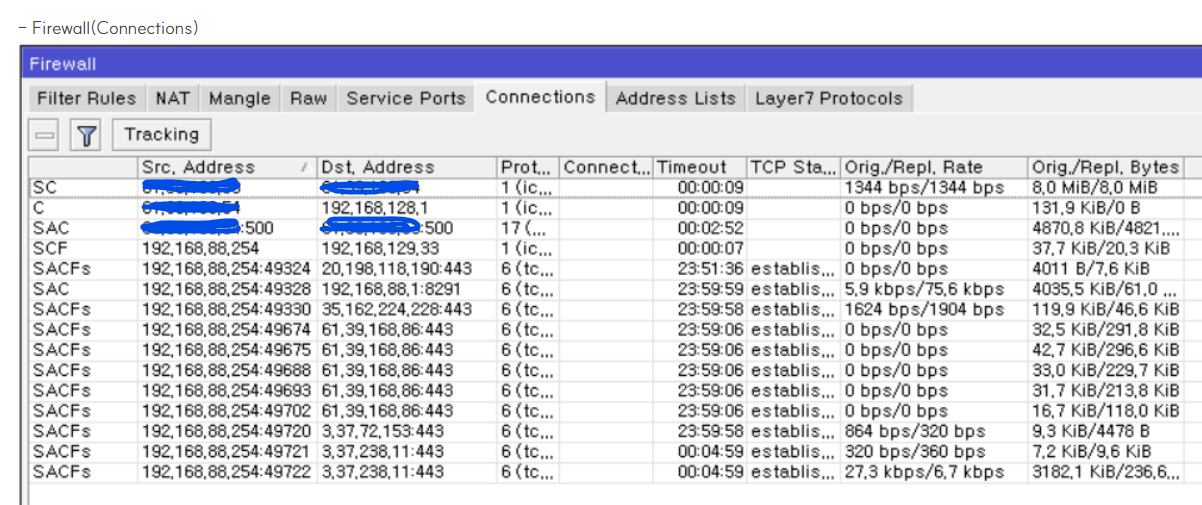Go to the Raw tab
The image size is (1202, 505).
308,98
